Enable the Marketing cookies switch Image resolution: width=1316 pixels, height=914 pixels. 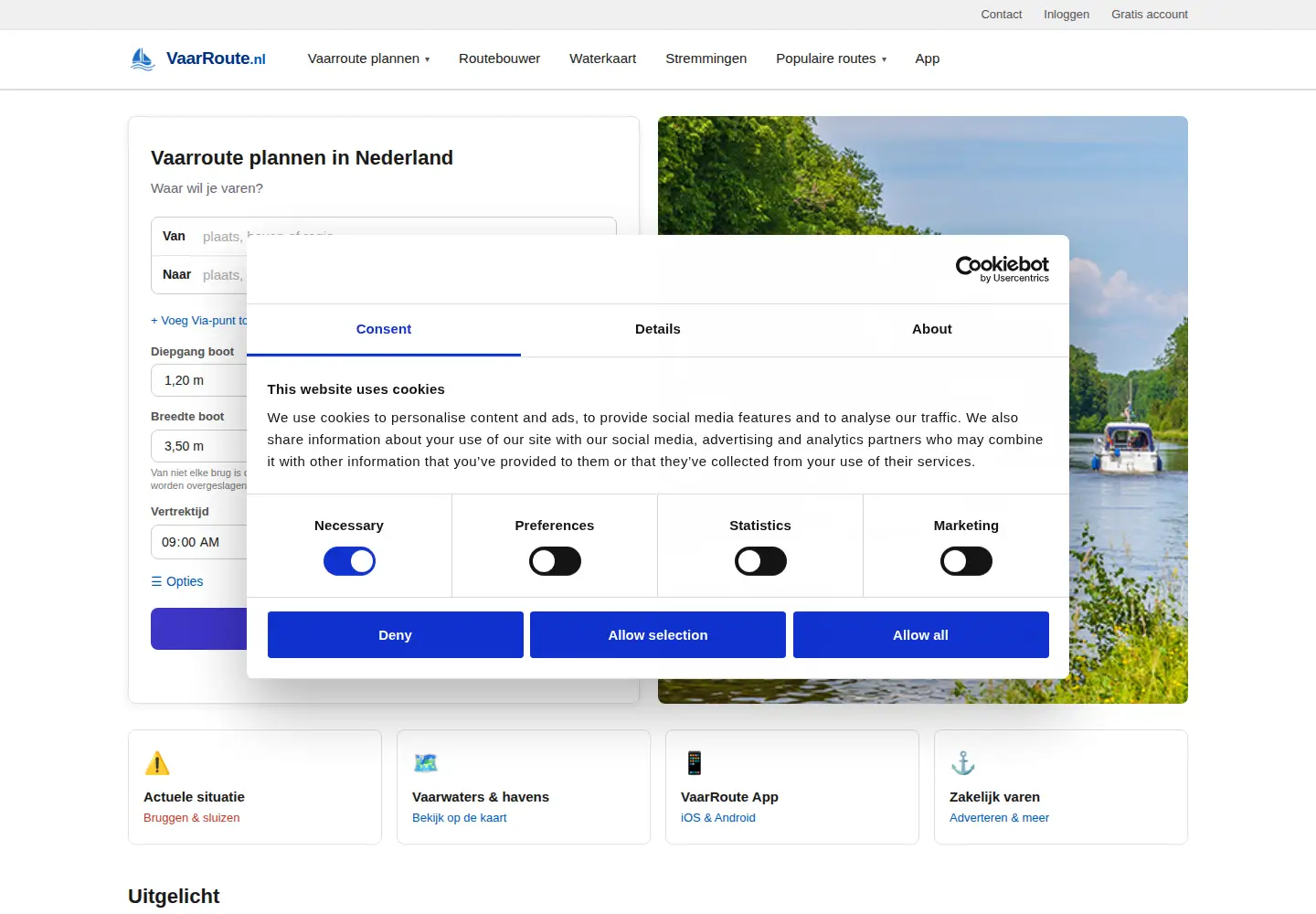(x=966, y=561)
